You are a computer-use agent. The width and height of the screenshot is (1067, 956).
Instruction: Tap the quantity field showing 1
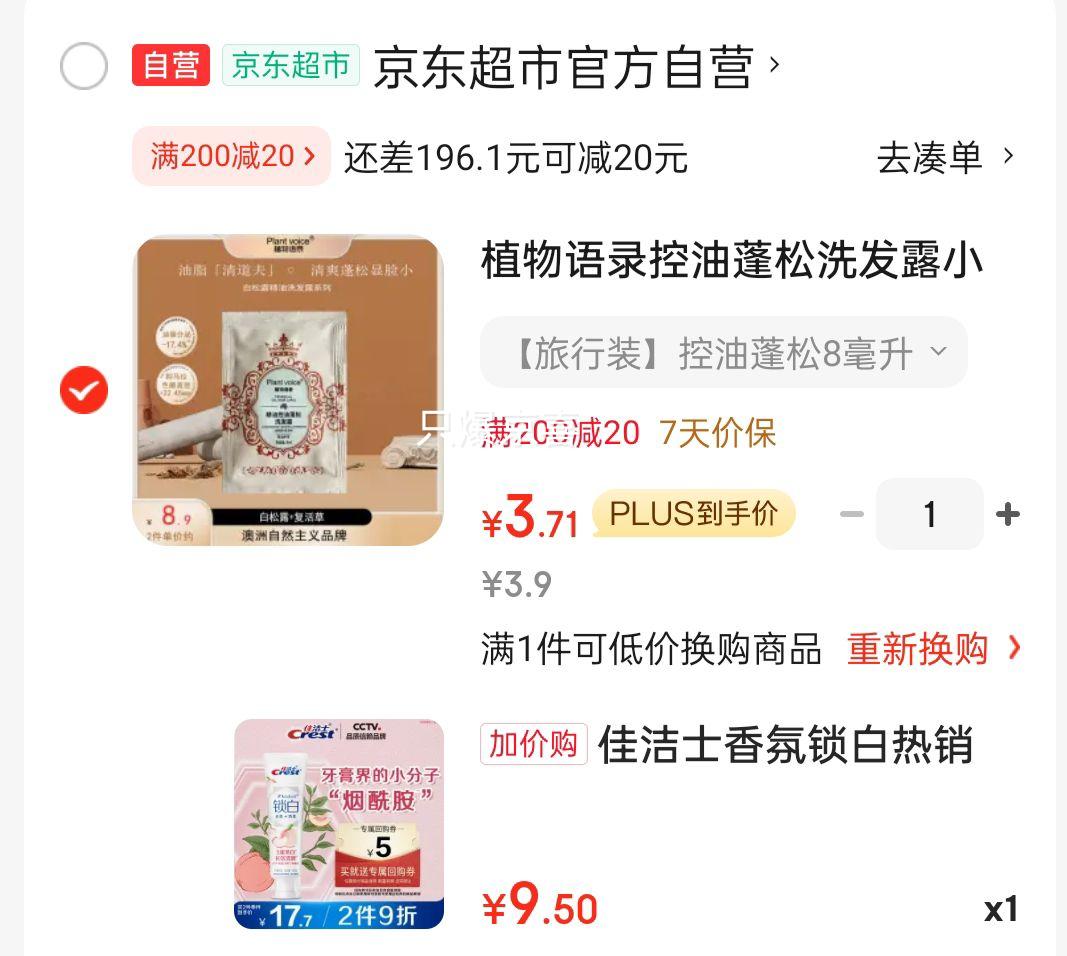pyautogui.click(x=930, y=514)
